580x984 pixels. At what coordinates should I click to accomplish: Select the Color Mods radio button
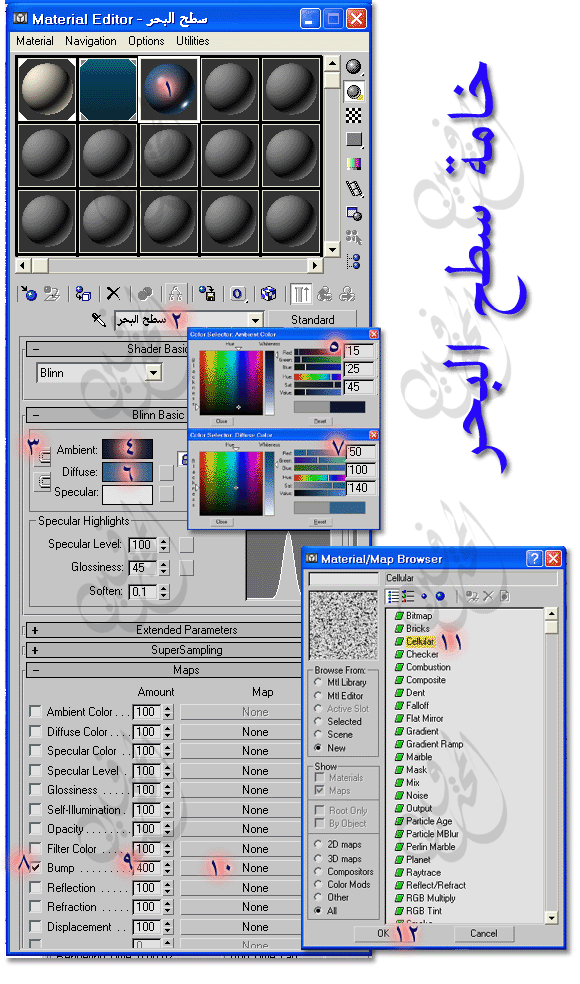319,885
